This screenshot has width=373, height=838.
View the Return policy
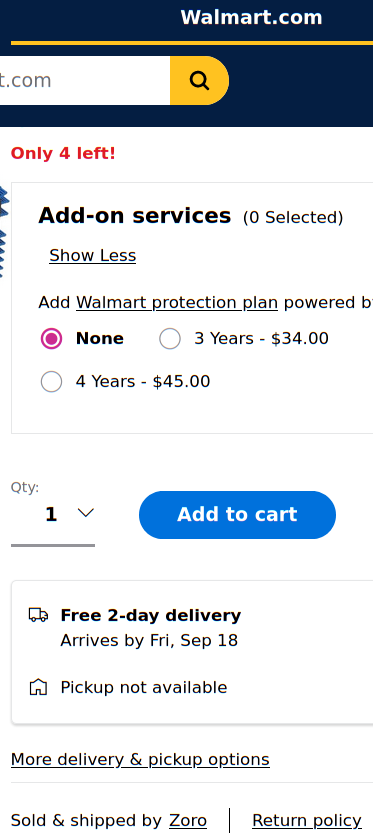coord(307,820)
